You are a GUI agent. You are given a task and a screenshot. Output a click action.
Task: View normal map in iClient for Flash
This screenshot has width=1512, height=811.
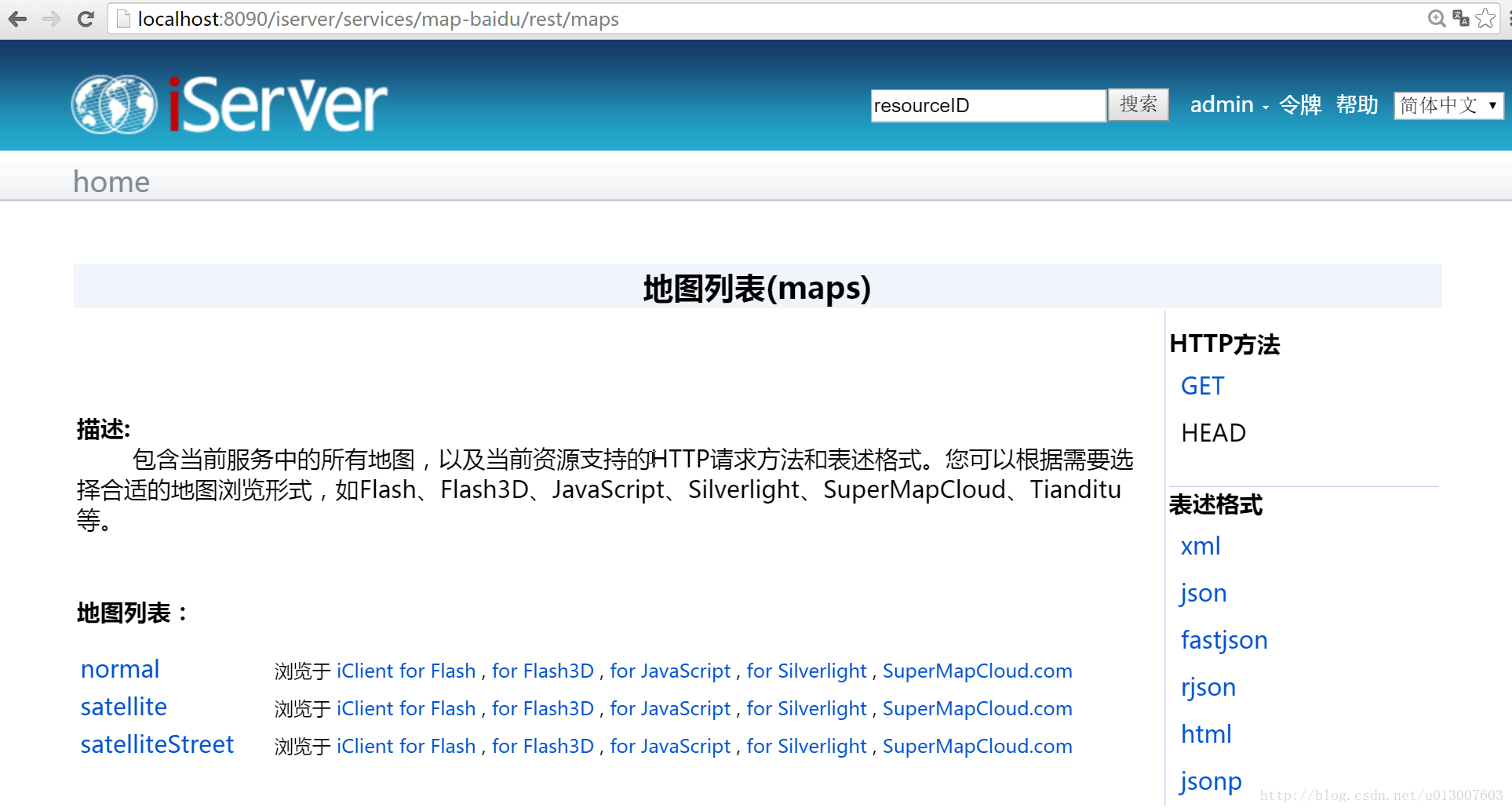click(406, 671)
